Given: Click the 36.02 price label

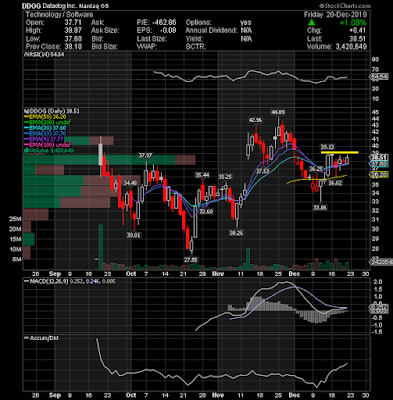Looking at the screenshot, I should tap(335, 183).
